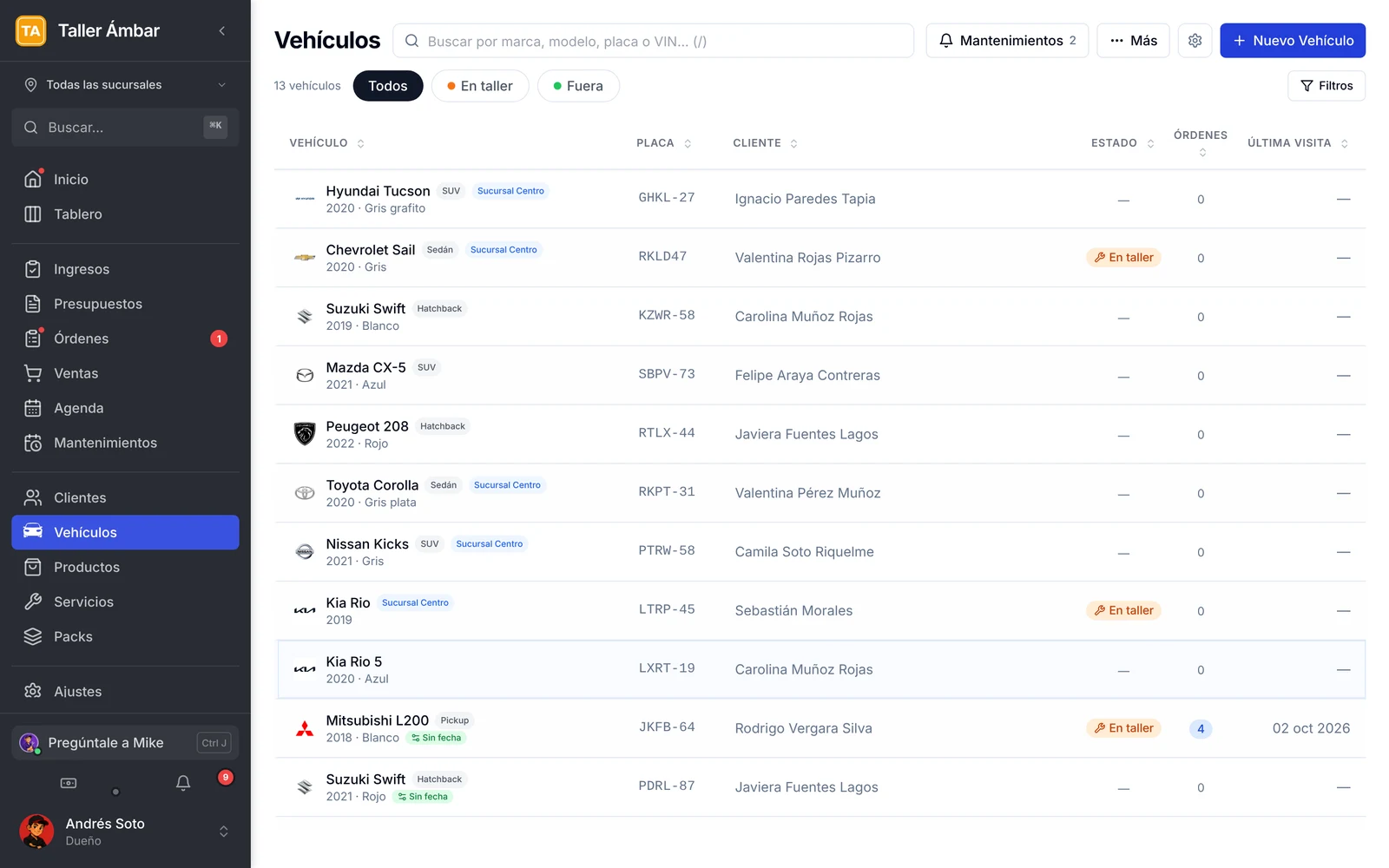Open the Agenda calendar icon
Image resolution: width=1389 pixels, height=868 pixels.
(33, 408)
